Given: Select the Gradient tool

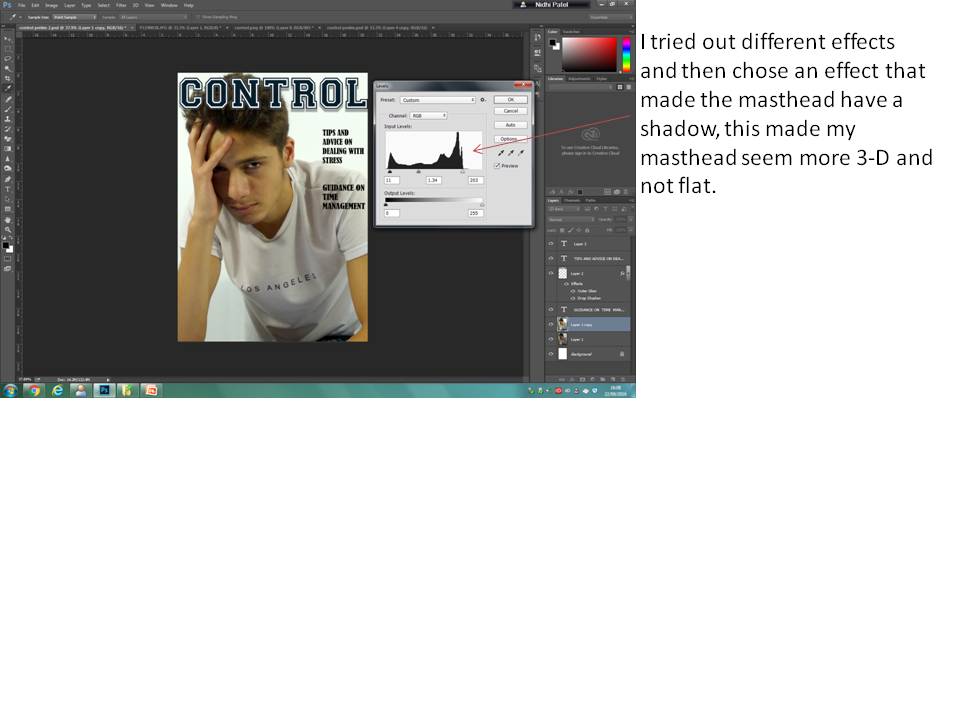Looking at the screenshot, I should (x=7, y=148).
